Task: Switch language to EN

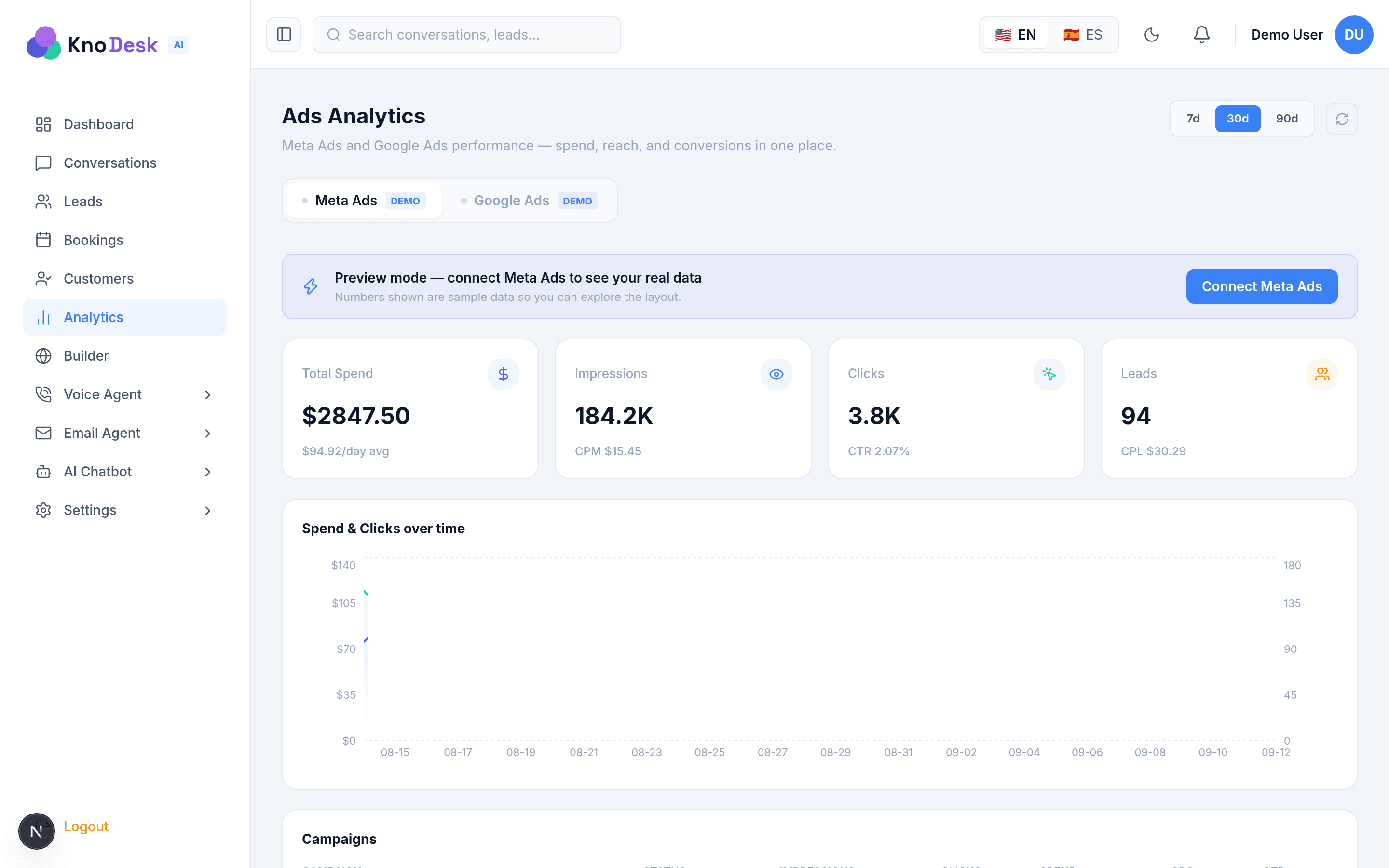Action: 1015,34
